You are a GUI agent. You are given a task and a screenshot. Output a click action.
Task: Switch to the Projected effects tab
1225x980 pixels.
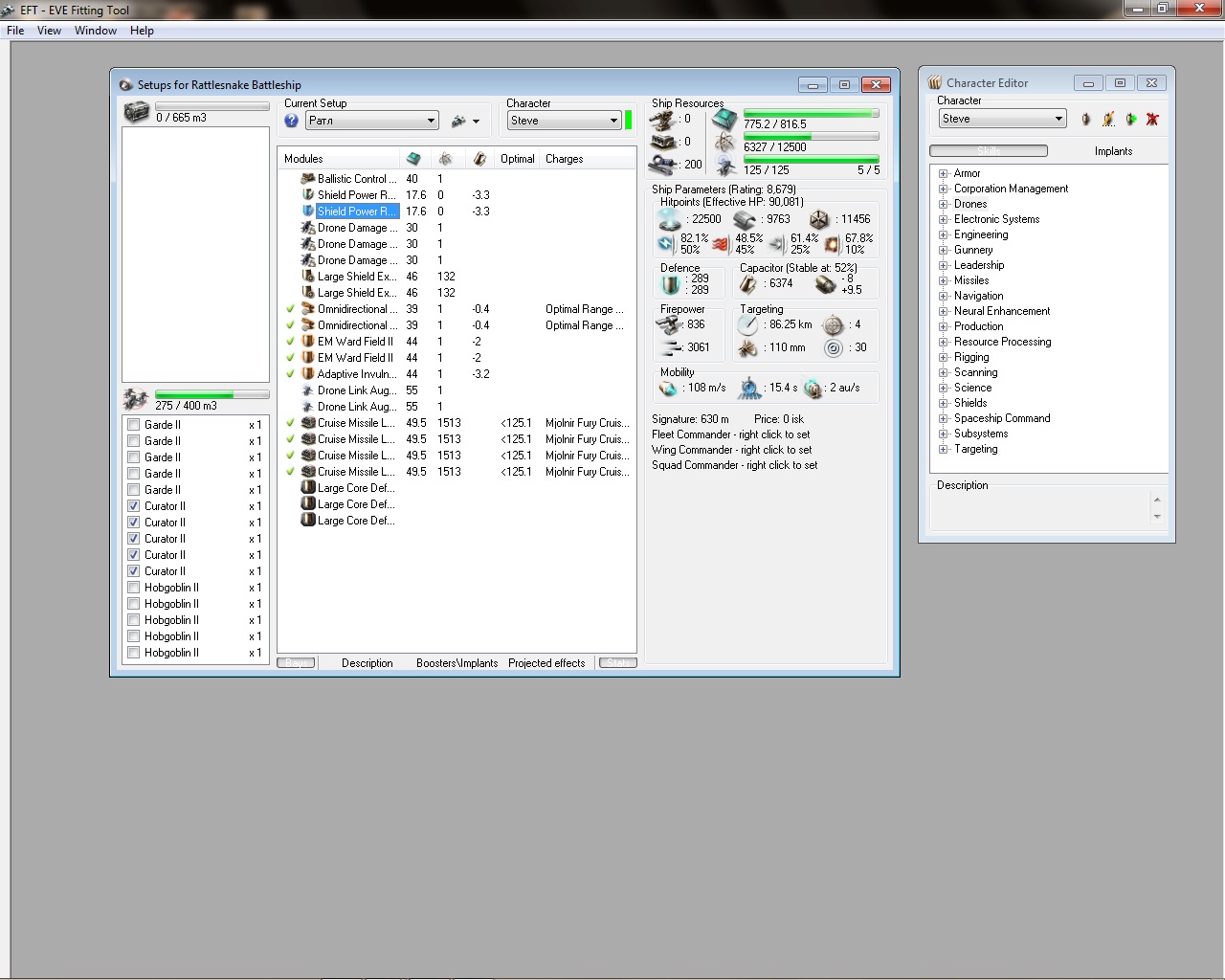tap(546, 663)
